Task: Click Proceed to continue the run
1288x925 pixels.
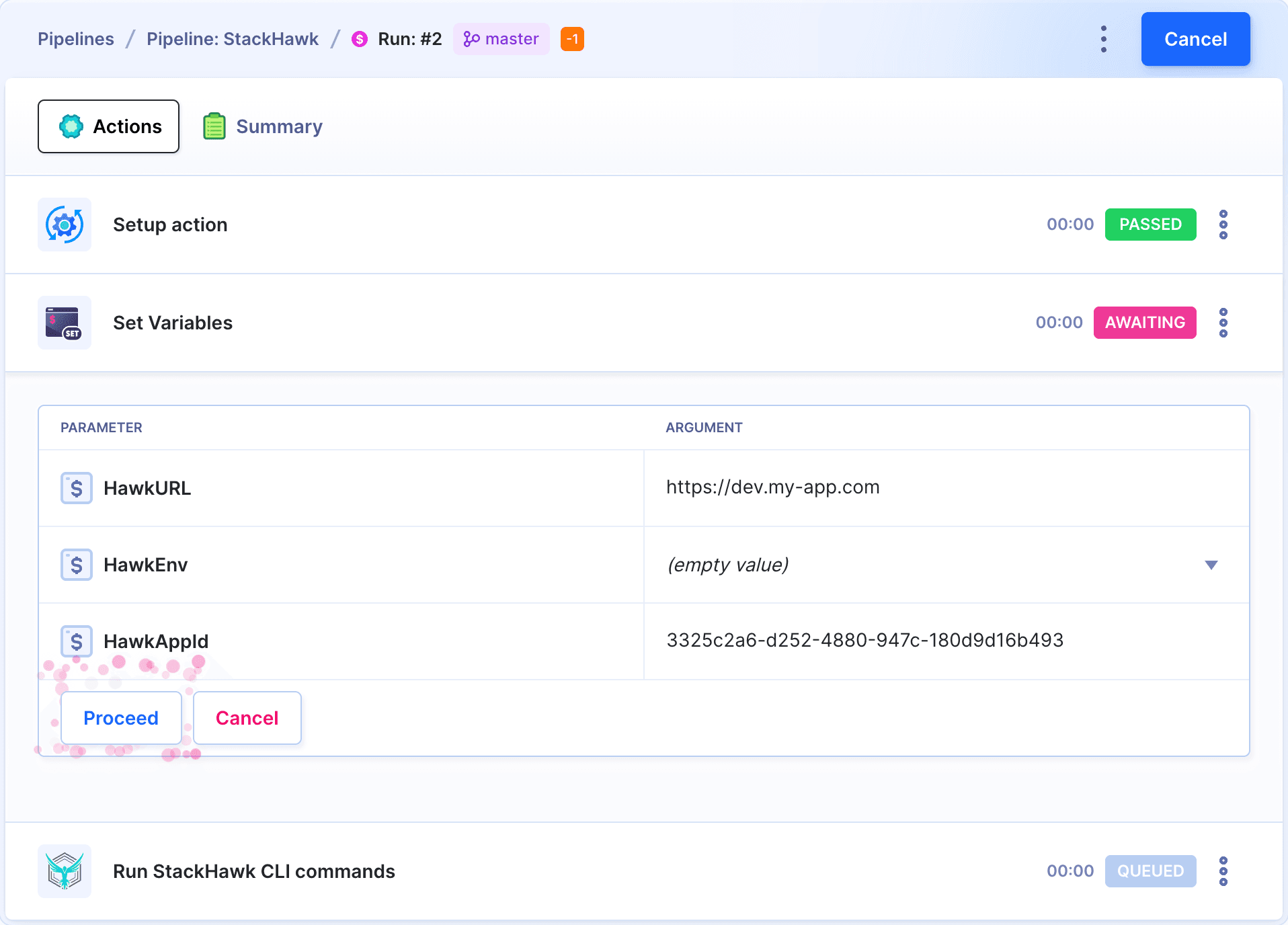Action: 121,718
